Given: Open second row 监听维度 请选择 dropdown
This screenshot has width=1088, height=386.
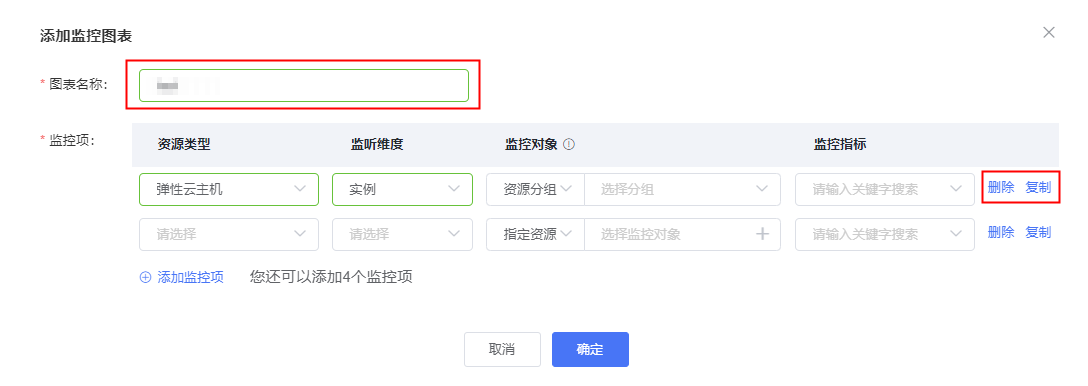Looking at the screenshot, I should click(402, 235).
